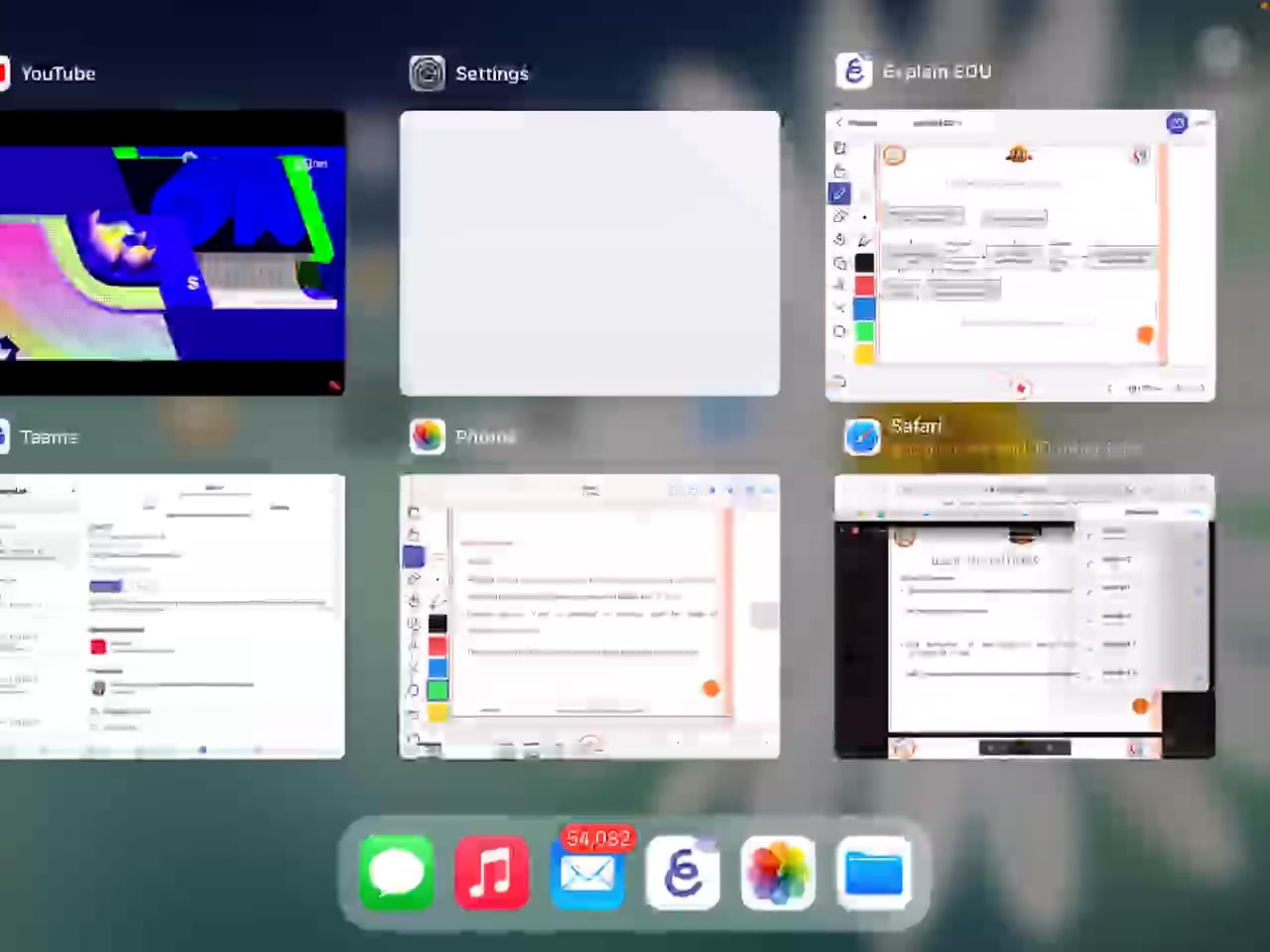The image size is (1270, 952).
Task: Open the Photos app from the dock
Action: (x=778, y=873)
